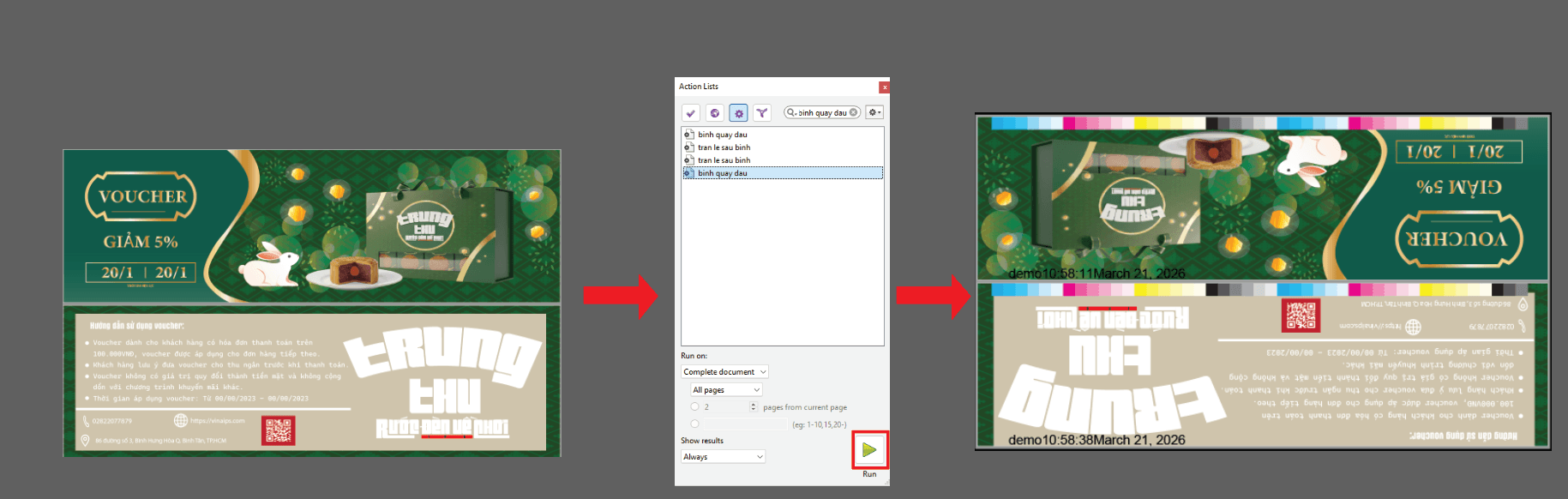This screenshot has width=1568, height=499.
Task: Select the pages from current page radio button
Action: [x=694, y=407]
